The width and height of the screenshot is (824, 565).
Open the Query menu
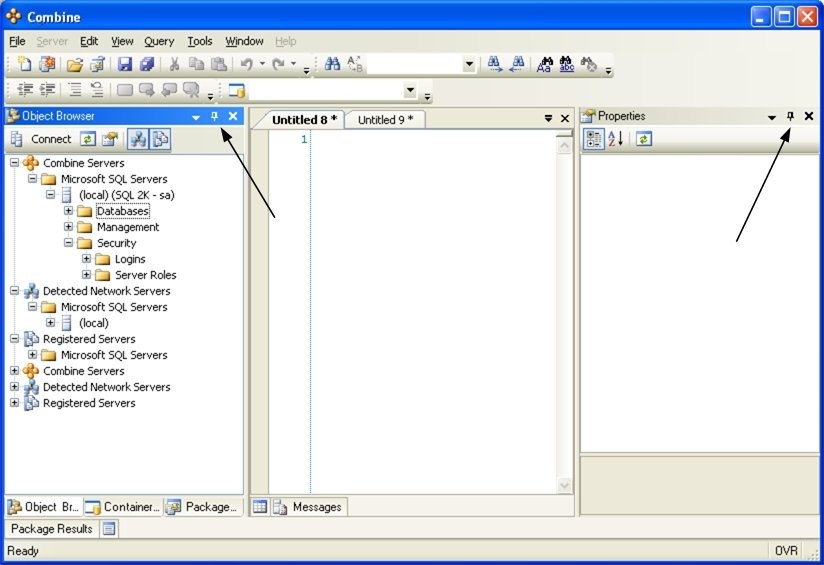pyautogui.click(x=158, y=41)
